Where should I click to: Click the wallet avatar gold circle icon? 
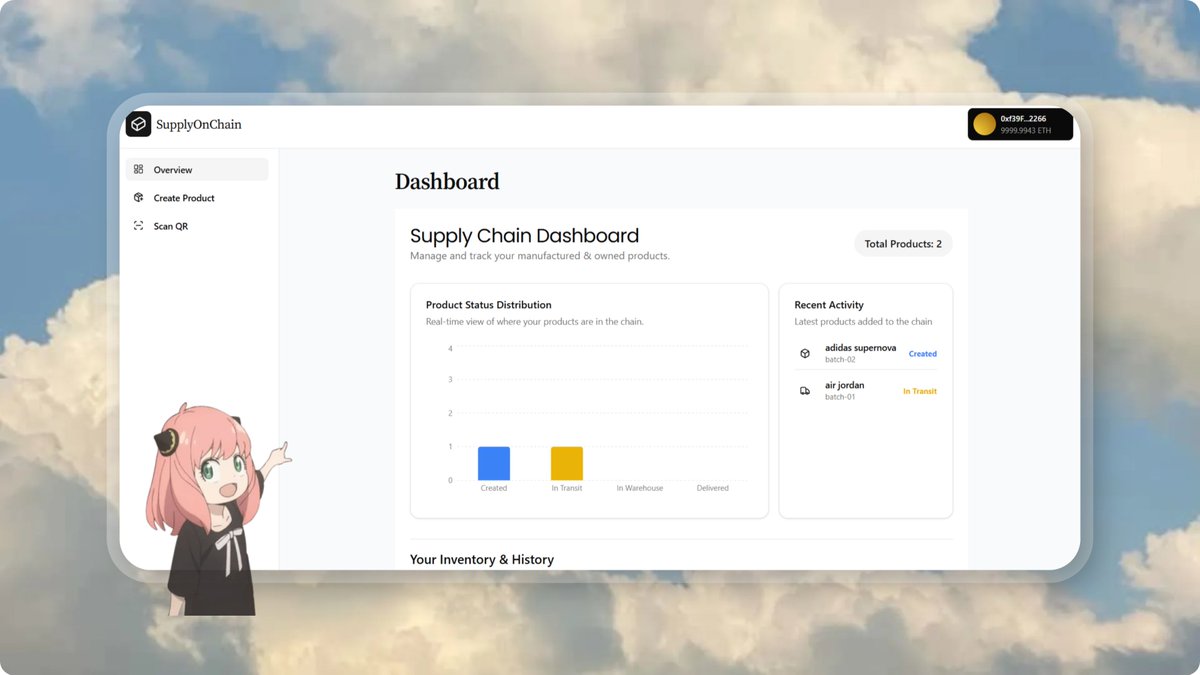click(x=985, y=124)
